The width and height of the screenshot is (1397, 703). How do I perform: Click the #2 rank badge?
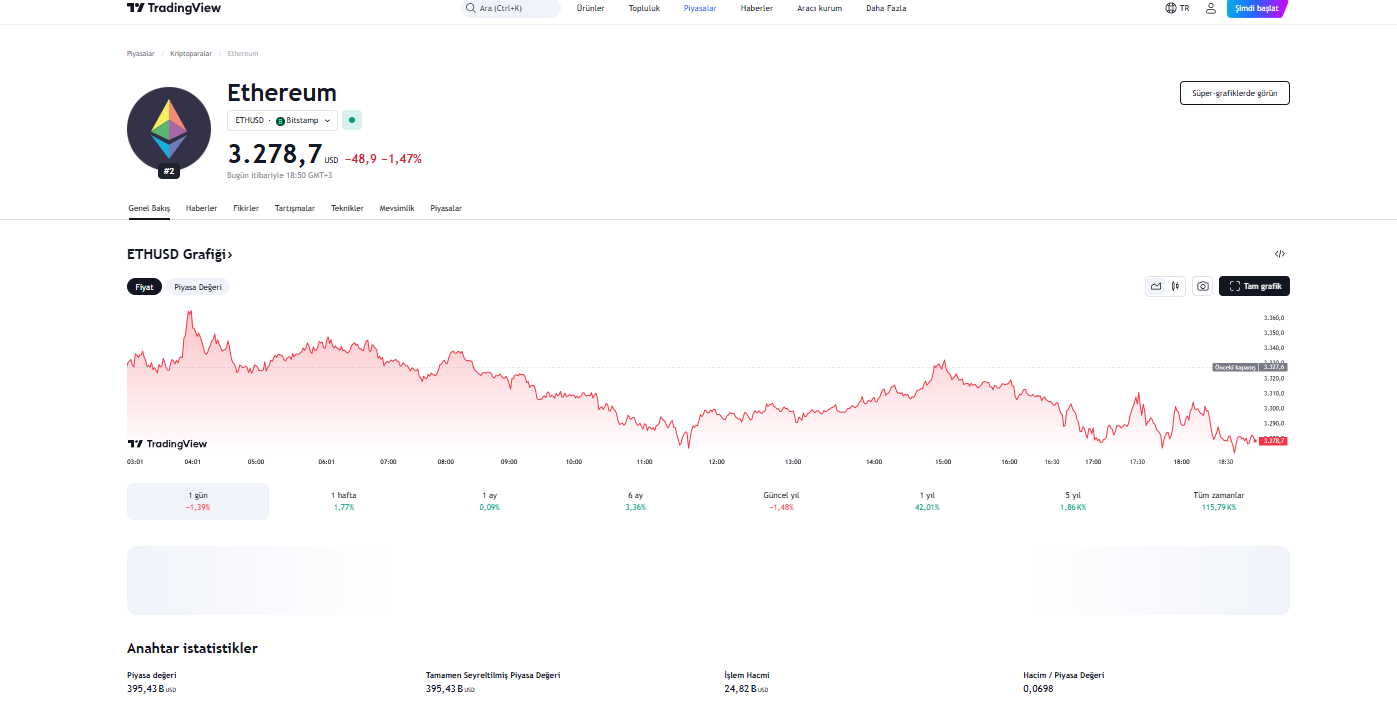(x=169, y=171)
